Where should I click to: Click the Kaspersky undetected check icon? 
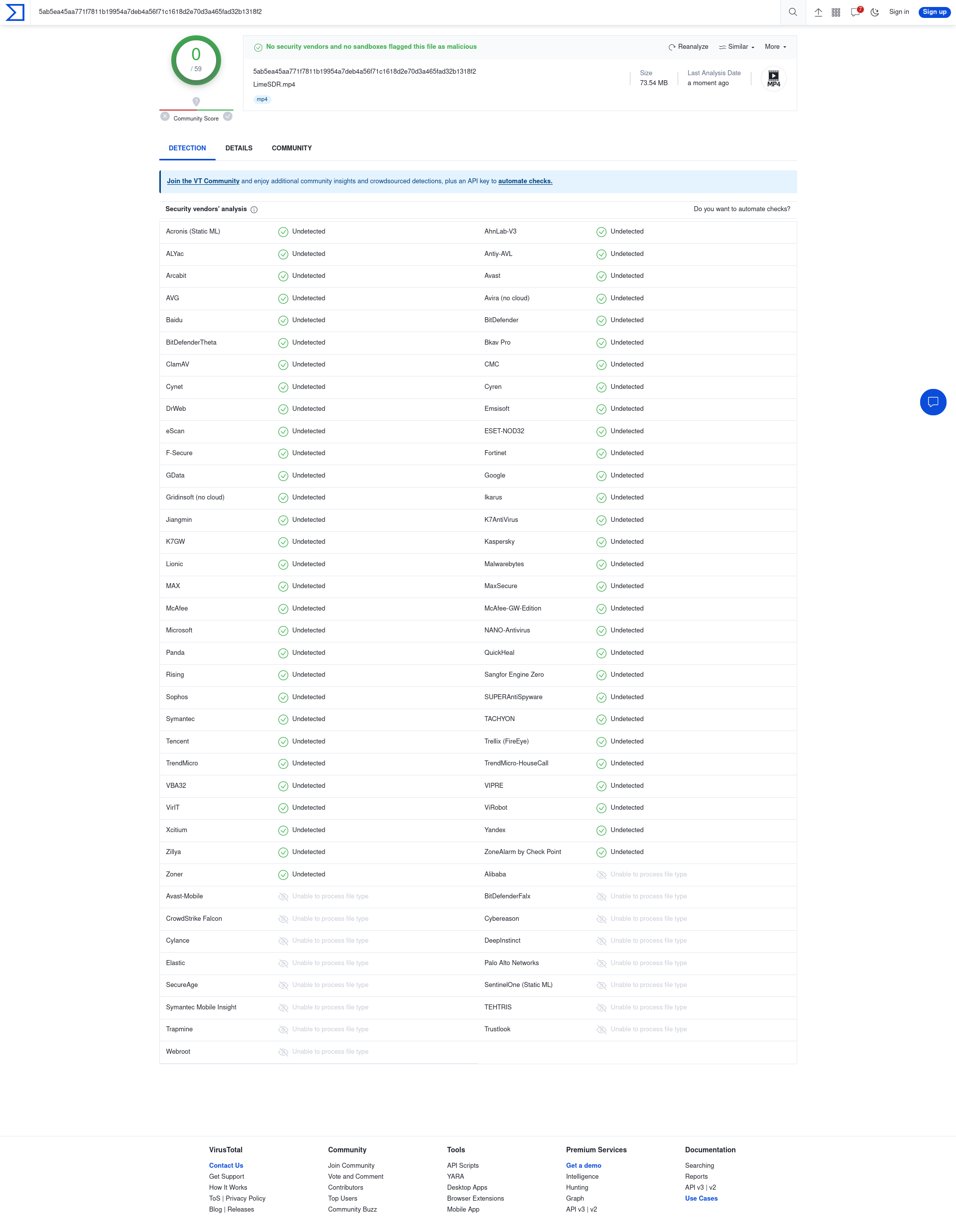tap(601, 542)
